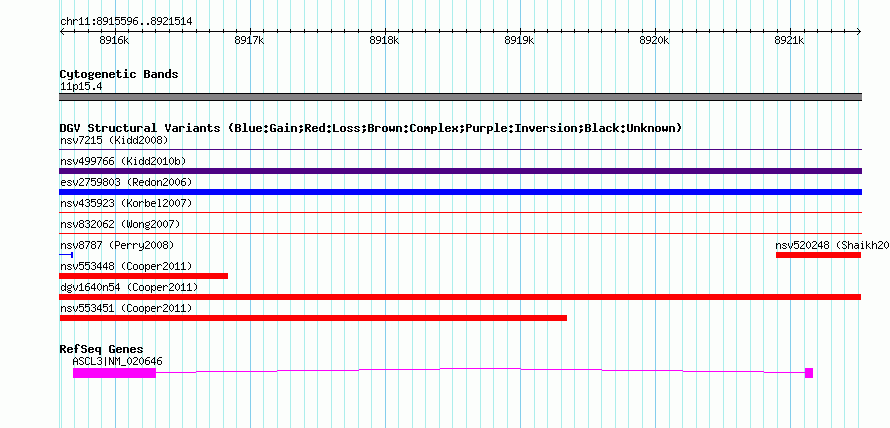Click the 8919k ruler tick label

coord(519,40)
